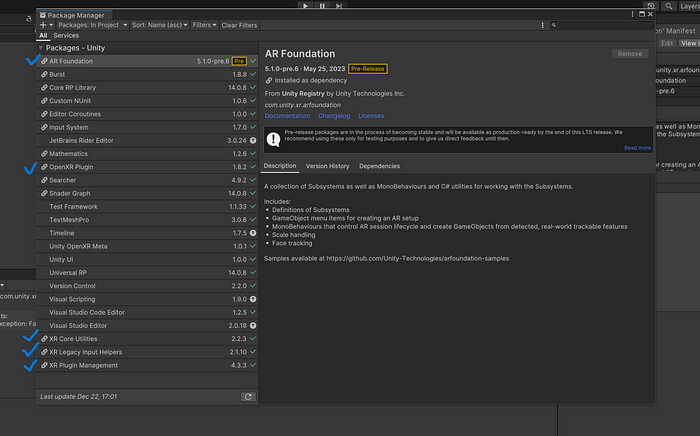Click the update-available icon on the Visual Scripting row
This screenshot has width=700, height=436.
tap(253, 299)
